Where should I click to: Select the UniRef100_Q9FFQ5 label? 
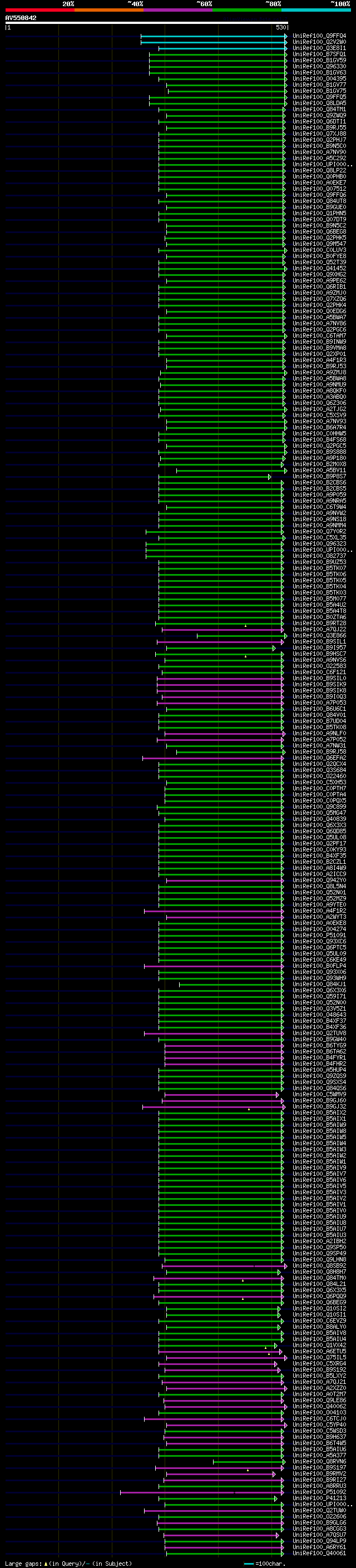pyautogui.click(x=319, y=97)
